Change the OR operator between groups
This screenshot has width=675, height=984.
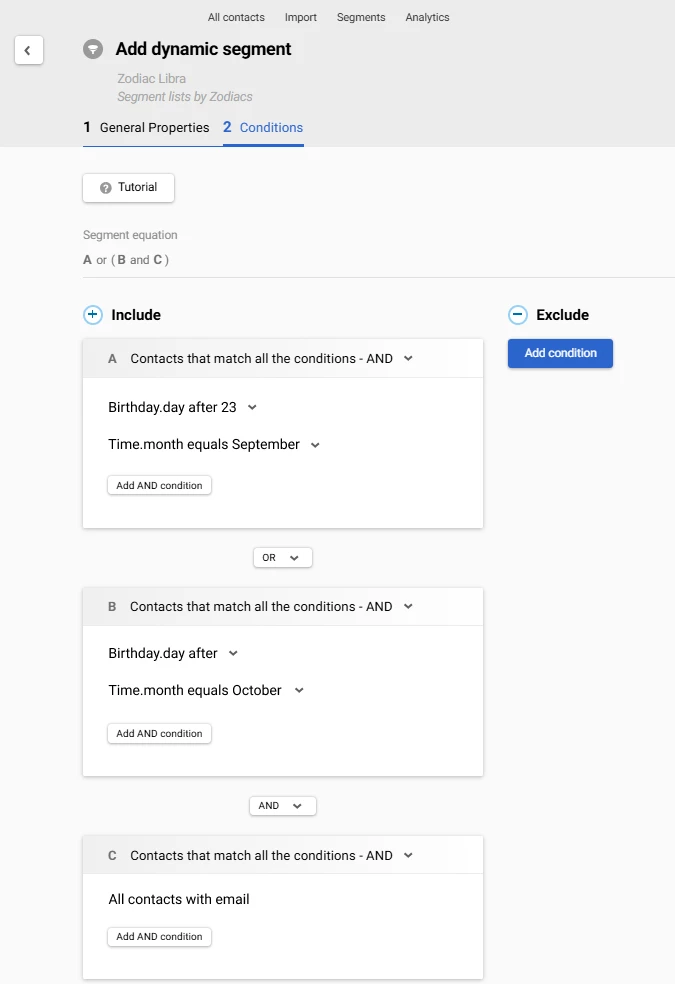[282, 558]
